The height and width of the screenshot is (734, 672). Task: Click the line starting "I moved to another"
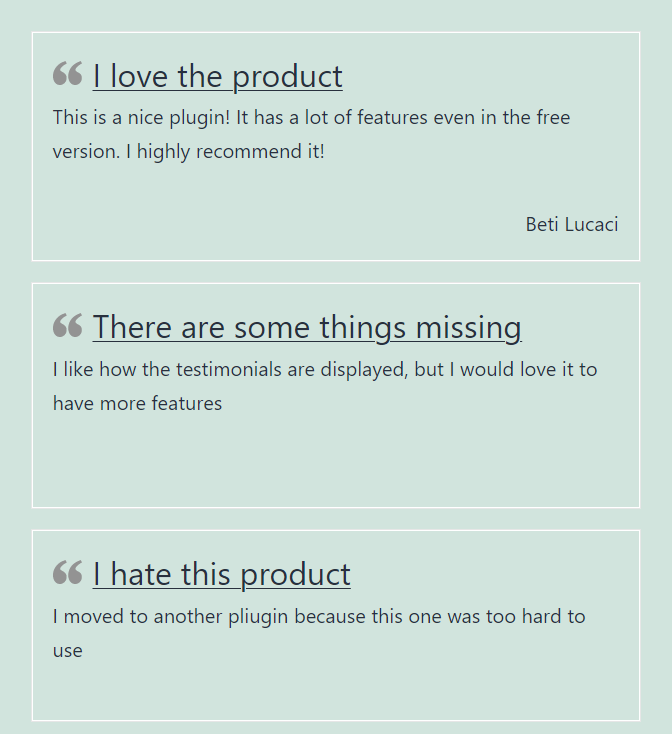(319, 617)
